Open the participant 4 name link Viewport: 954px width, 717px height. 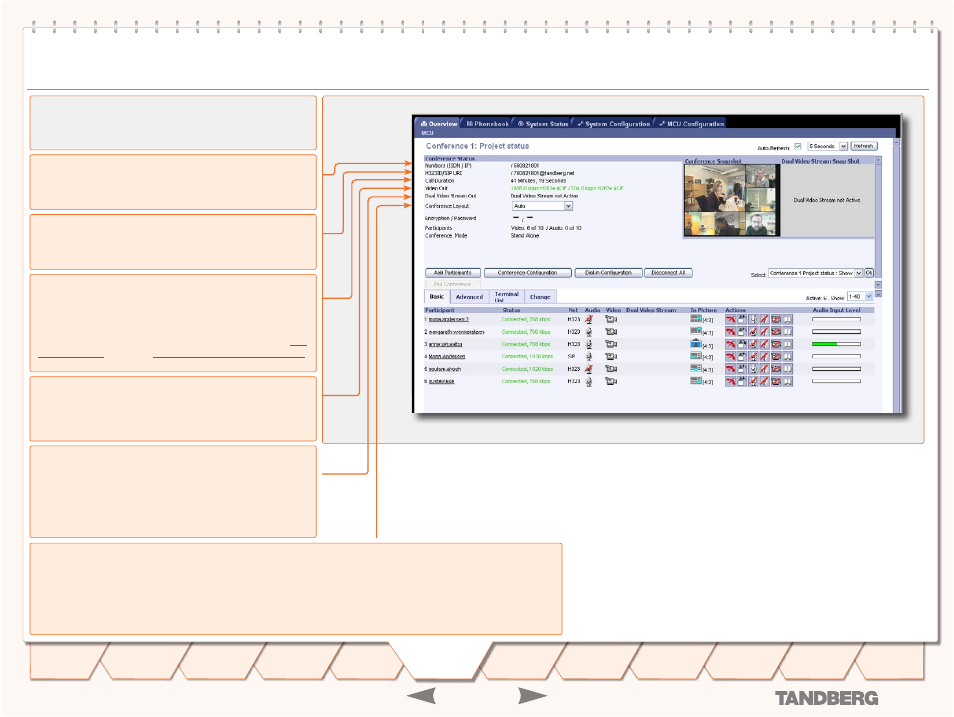coord(447,357)
